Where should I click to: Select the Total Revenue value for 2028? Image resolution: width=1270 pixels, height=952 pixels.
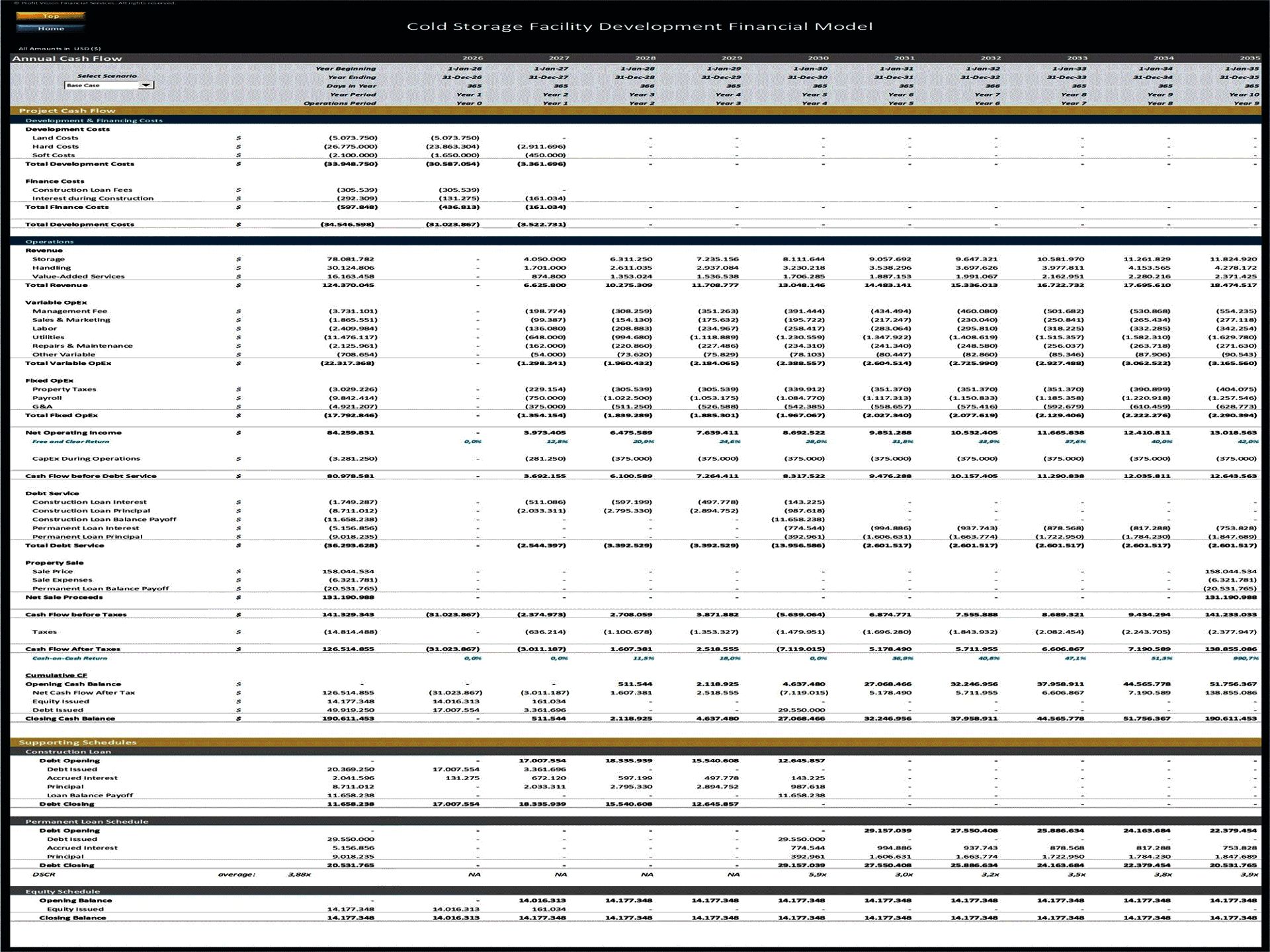click(629, 285)
